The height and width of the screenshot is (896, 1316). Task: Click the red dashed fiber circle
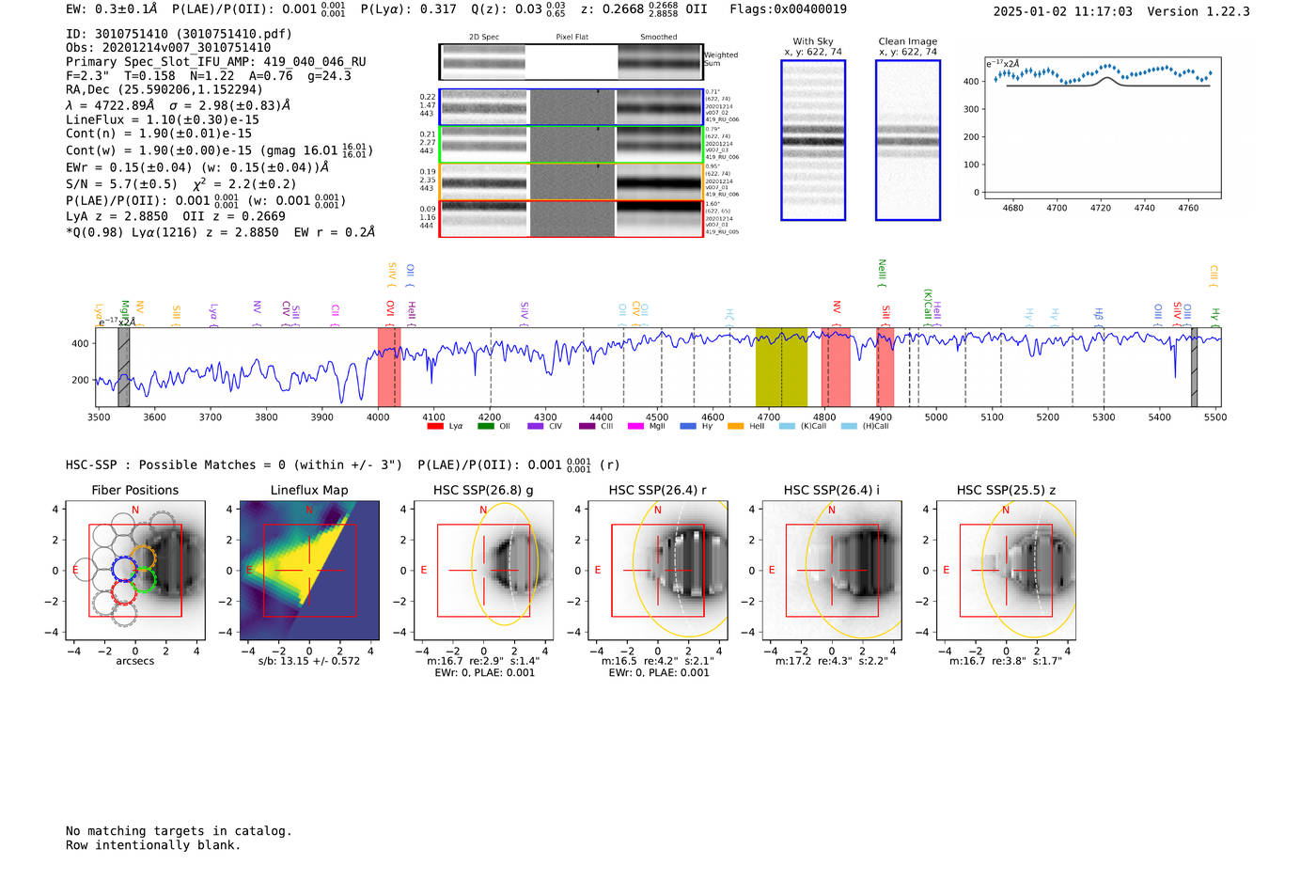pyautogui.click(x=124, y=591)
